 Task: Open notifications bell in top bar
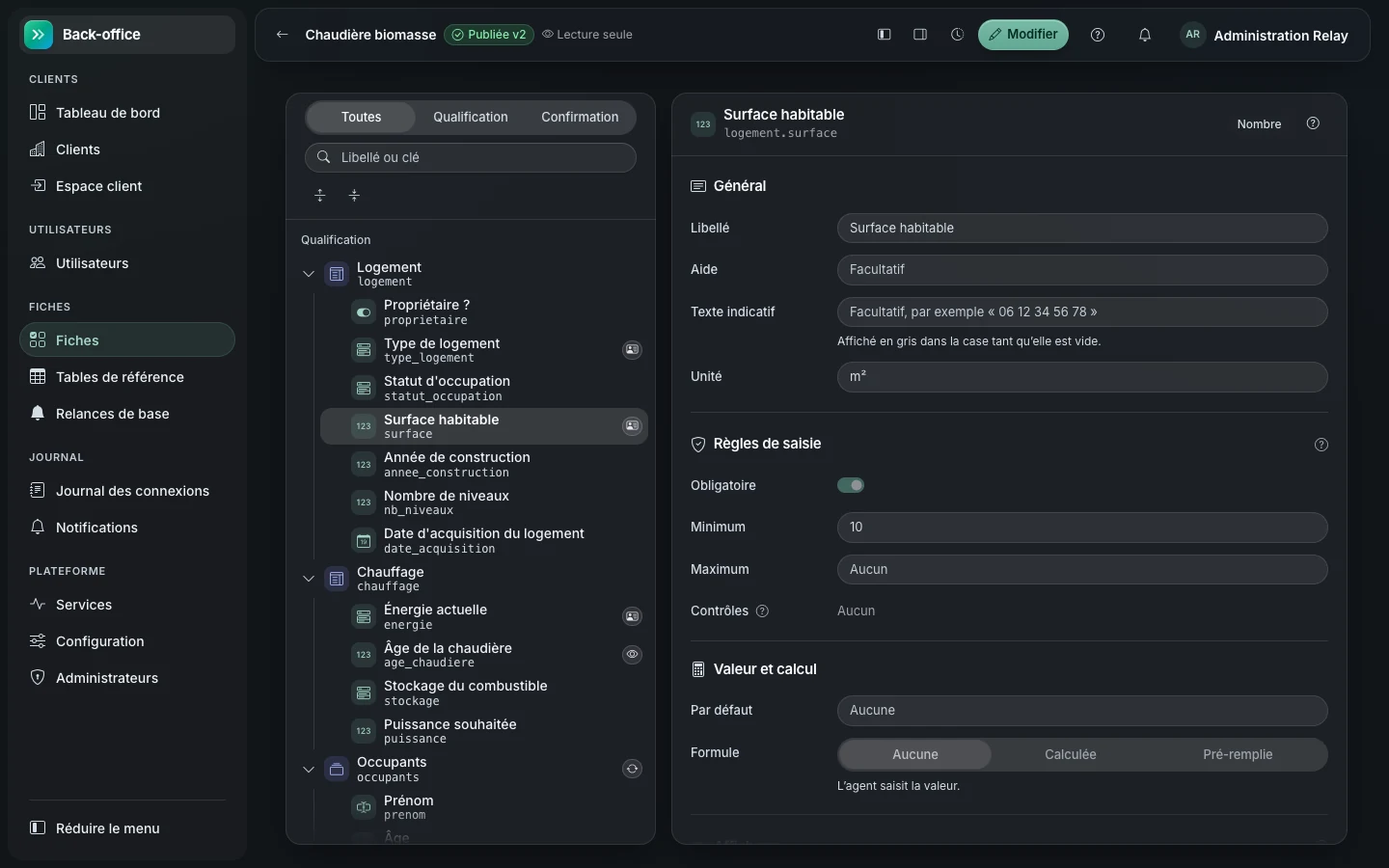click(1145, 35)
